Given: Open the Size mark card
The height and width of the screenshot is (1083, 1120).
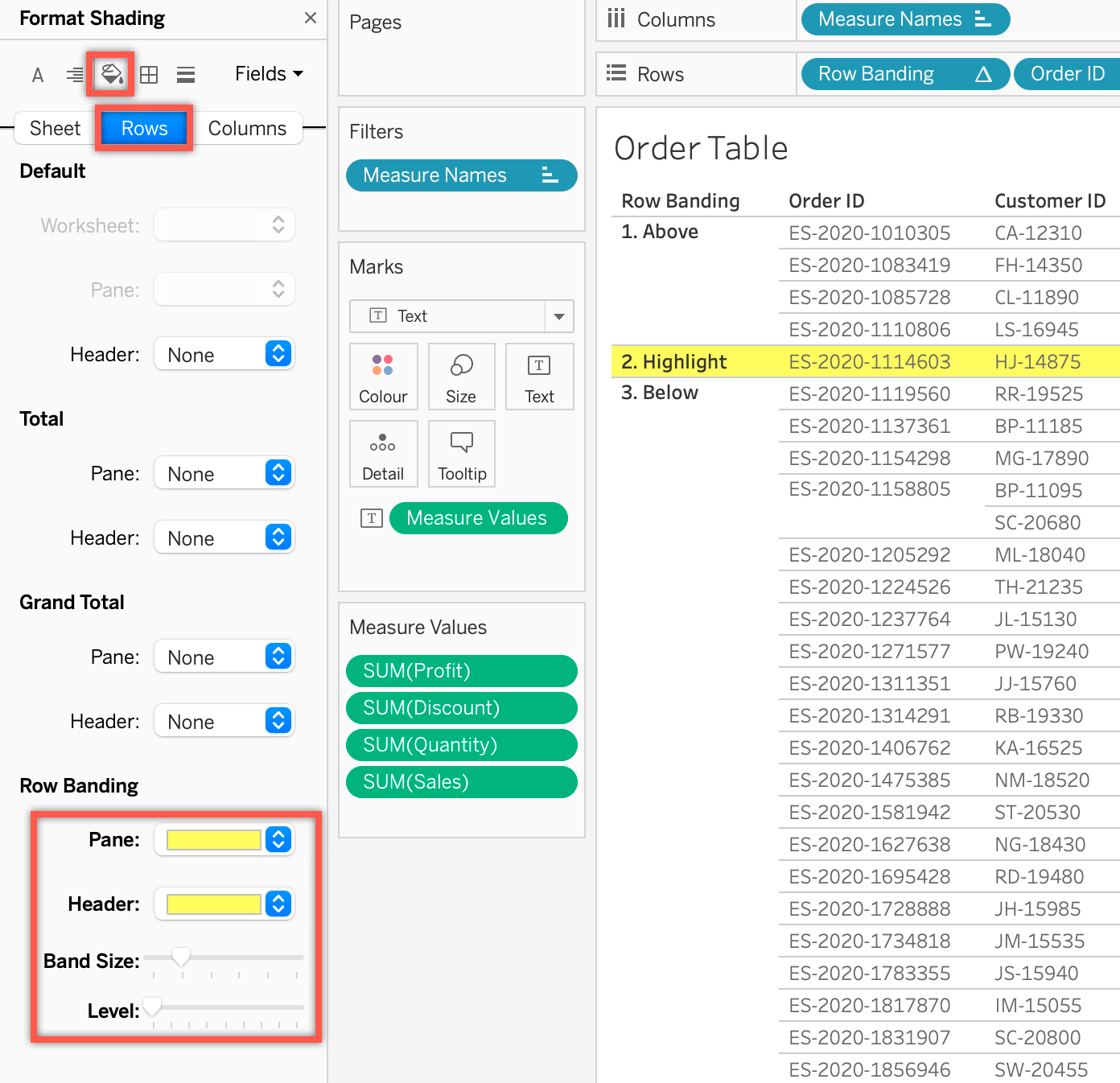Looking at the screenshot, I should [x=461, y=376].
